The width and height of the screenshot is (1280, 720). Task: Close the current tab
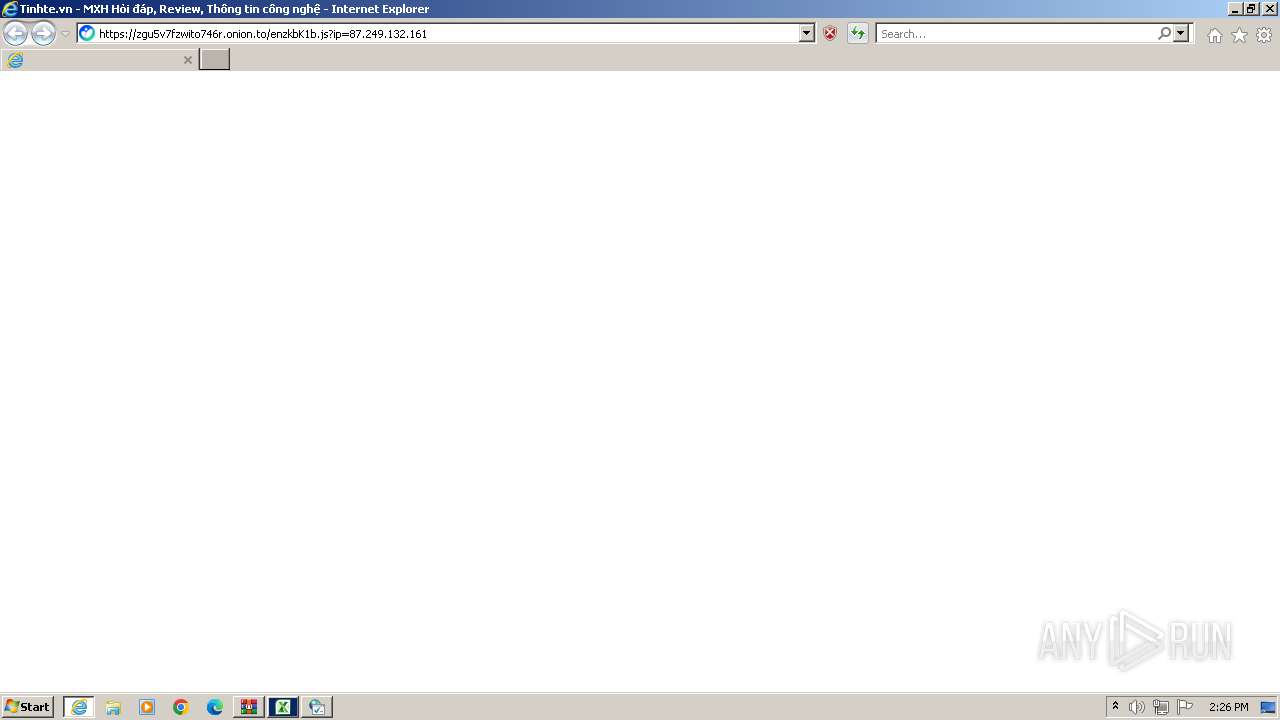click(x=187, y=60)
